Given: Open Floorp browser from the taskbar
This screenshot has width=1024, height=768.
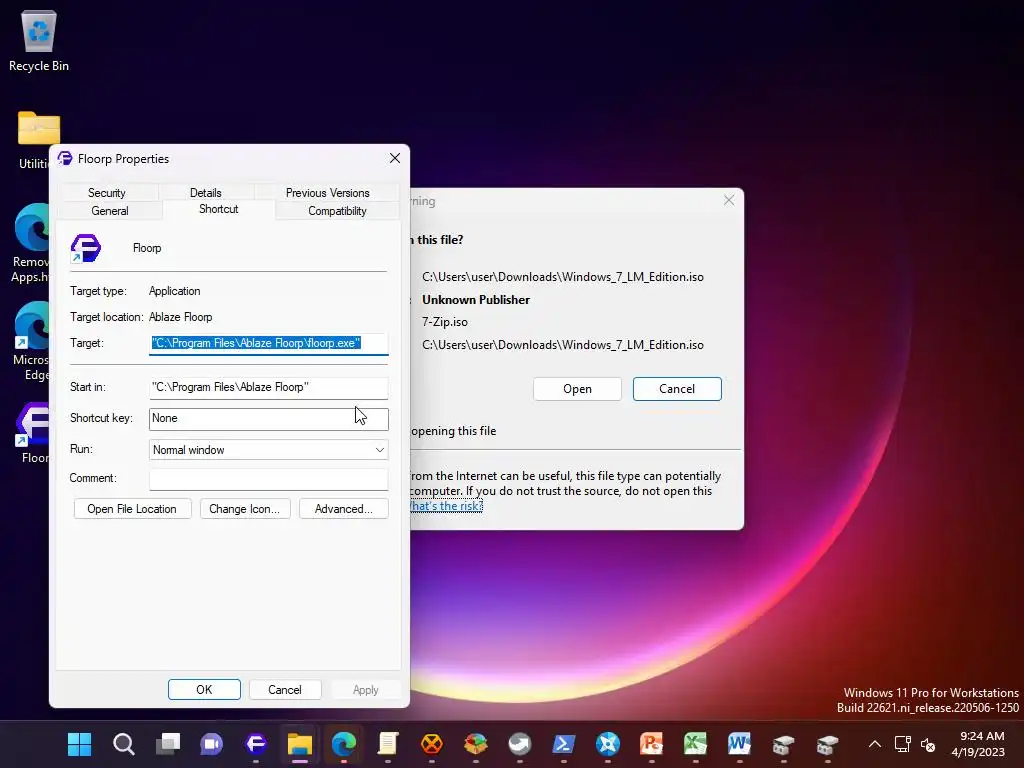Looking at the screenshot, I should pos(256,744).
